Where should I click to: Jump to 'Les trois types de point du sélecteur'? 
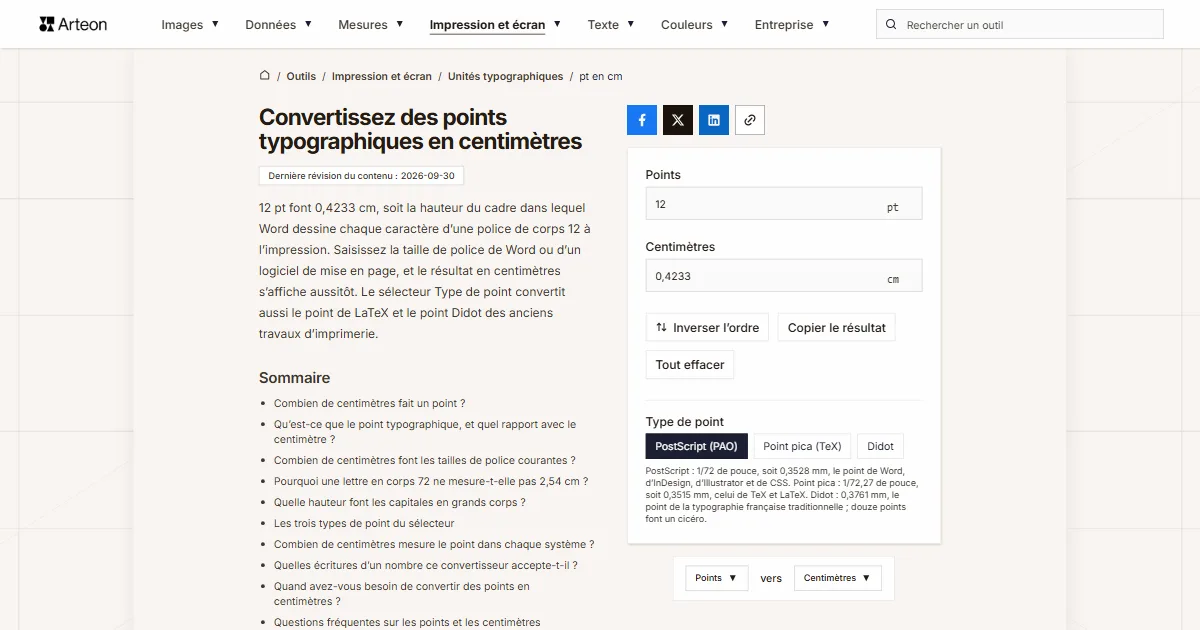click(364, 523)
